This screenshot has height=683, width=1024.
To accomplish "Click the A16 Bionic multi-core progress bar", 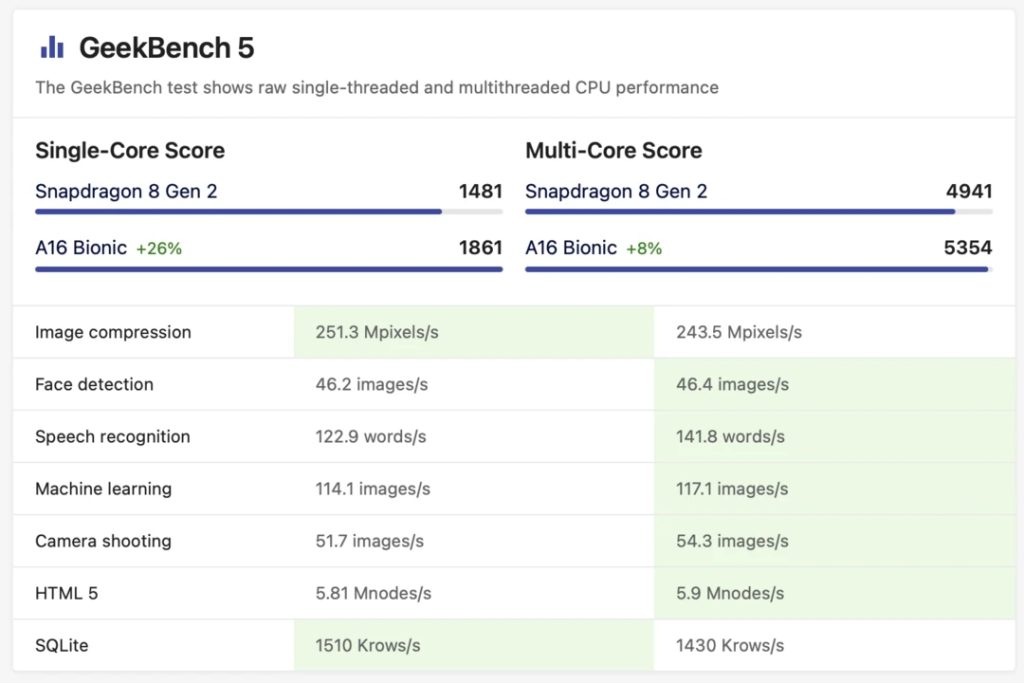I will (759, 268).
